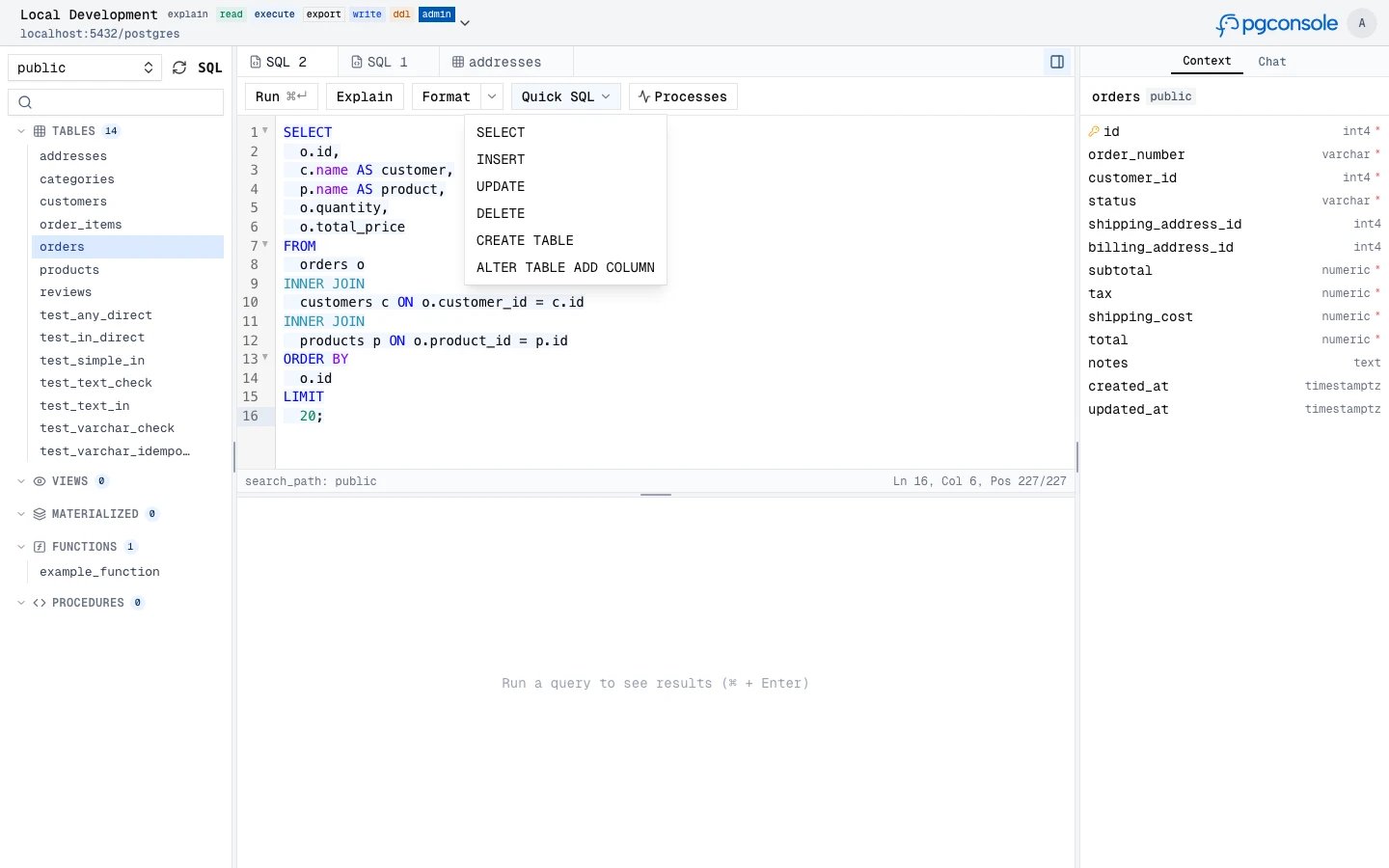Click the SQL 1 tab file icon
This screenshot has width=1389, height=868.
pyautogui.click(x=357, y=62)
